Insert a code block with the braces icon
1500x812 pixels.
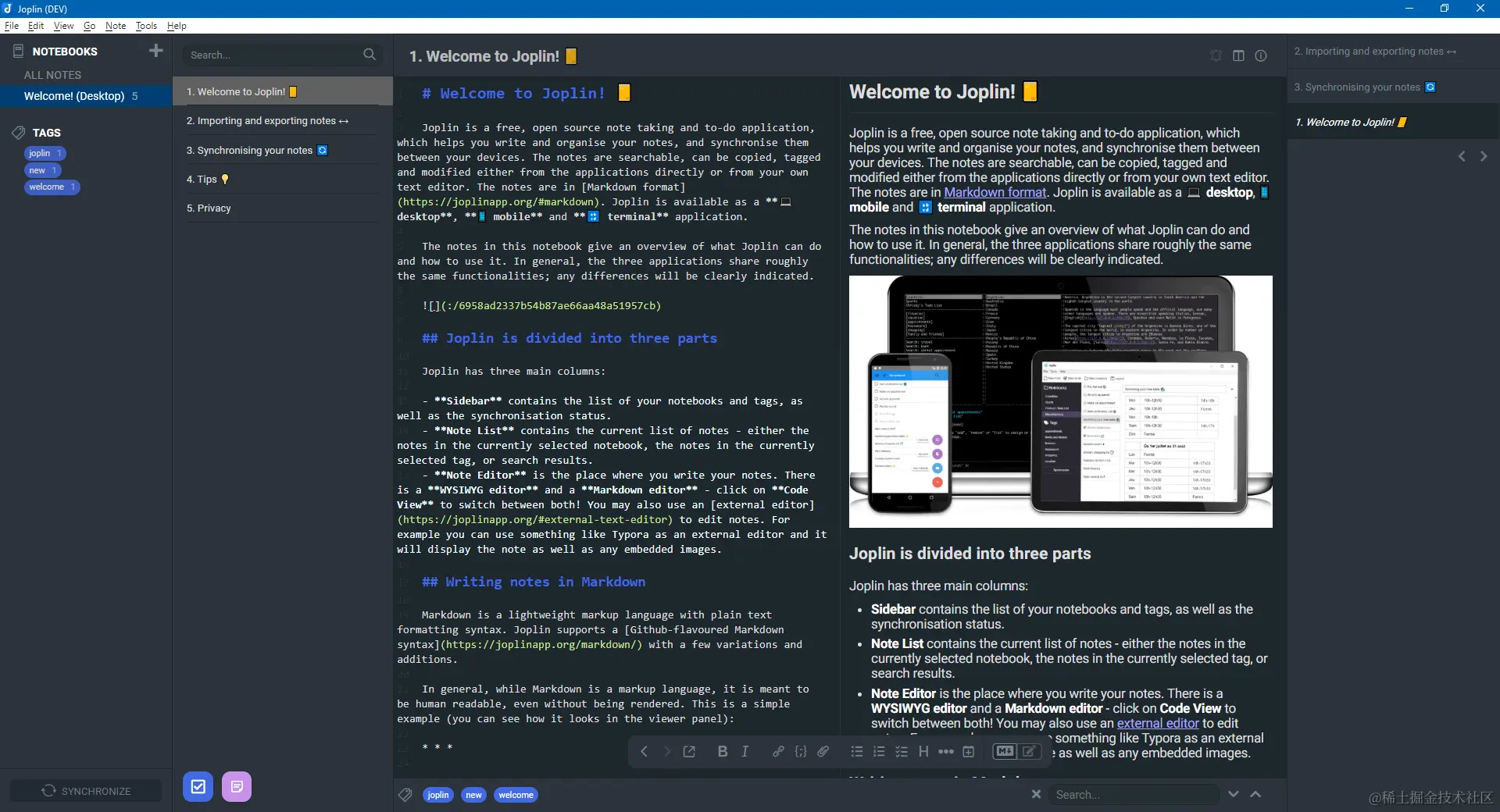coord(801,751)
